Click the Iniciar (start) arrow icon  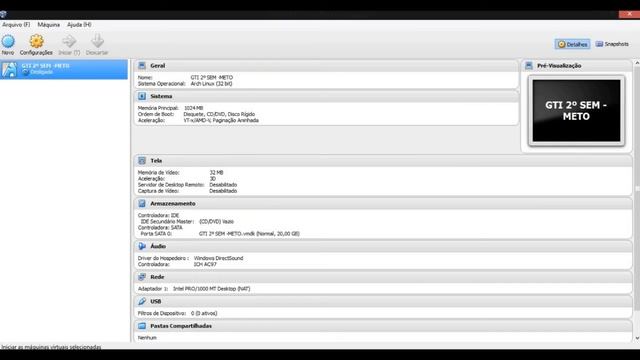coord(69,41)
